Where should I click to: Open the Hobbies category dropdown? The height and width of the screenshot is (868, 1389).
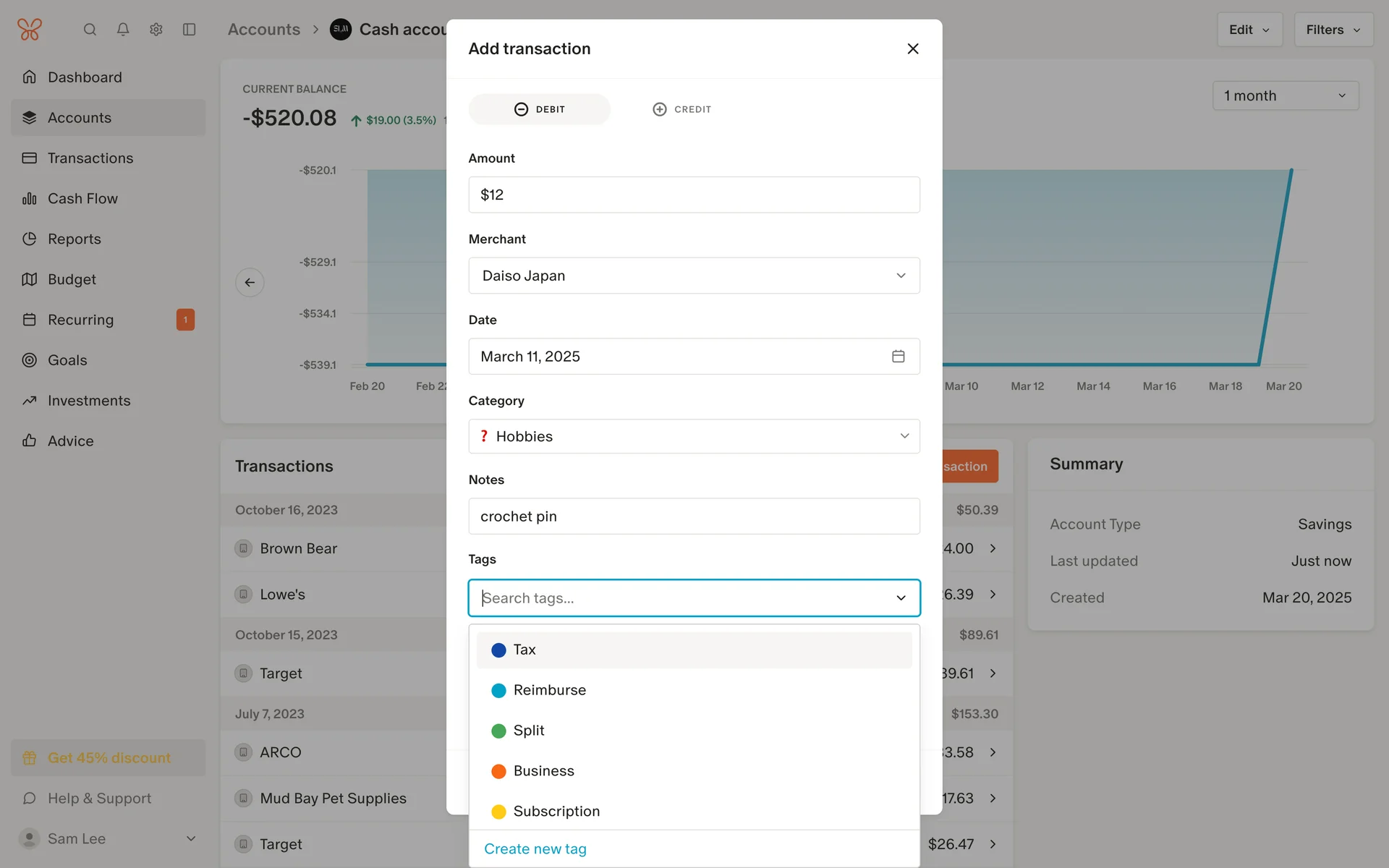(693, 436)
